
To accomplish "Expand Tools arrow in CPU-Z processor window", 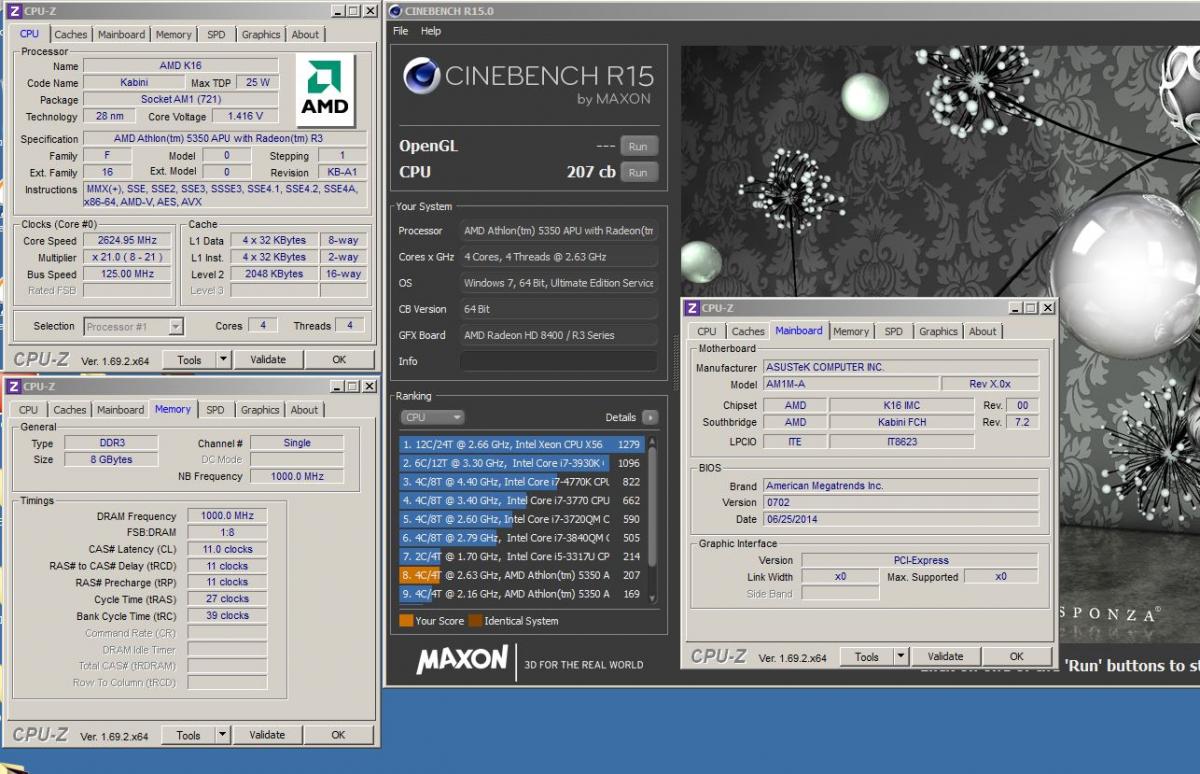I will click(223, 360).
